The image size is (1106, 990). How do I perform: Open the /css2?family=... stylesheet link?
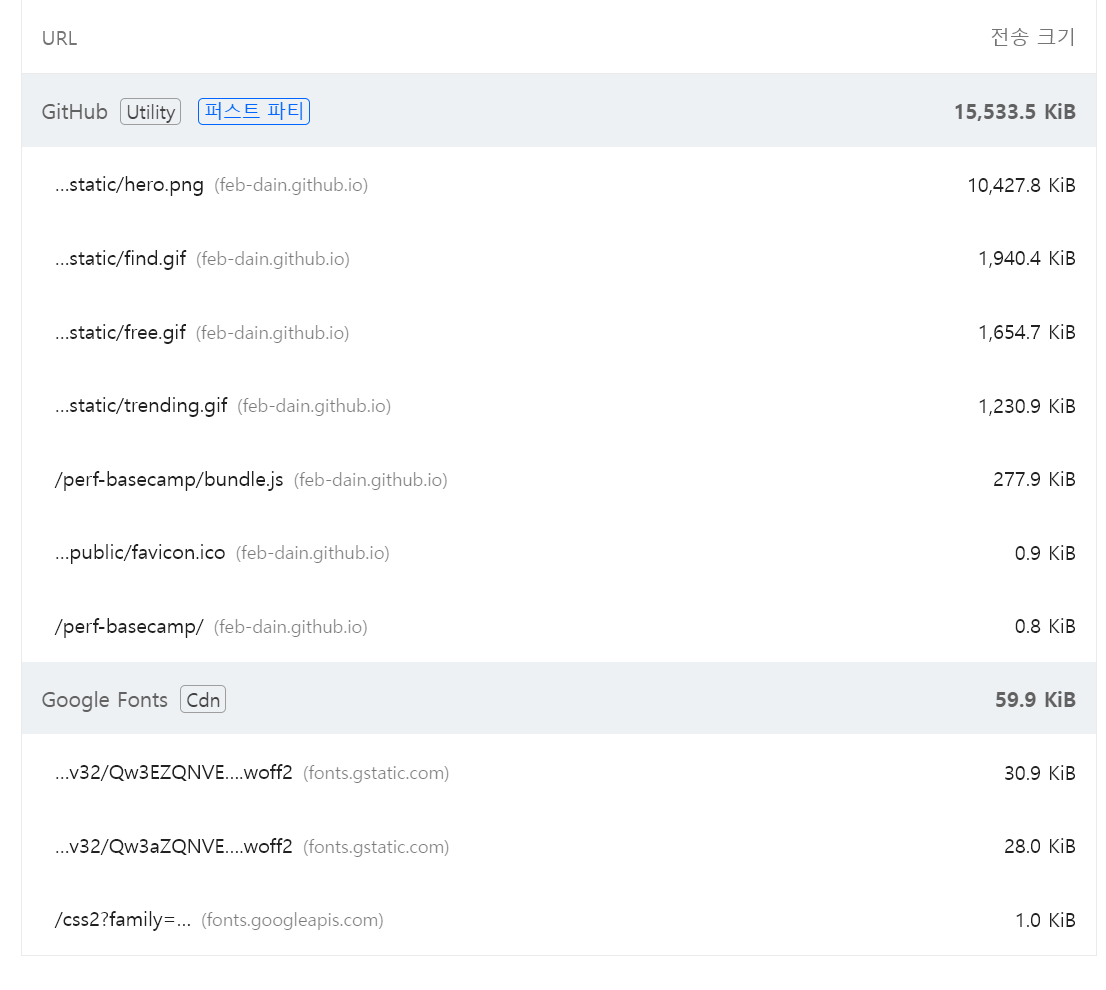tap(123, 920)
